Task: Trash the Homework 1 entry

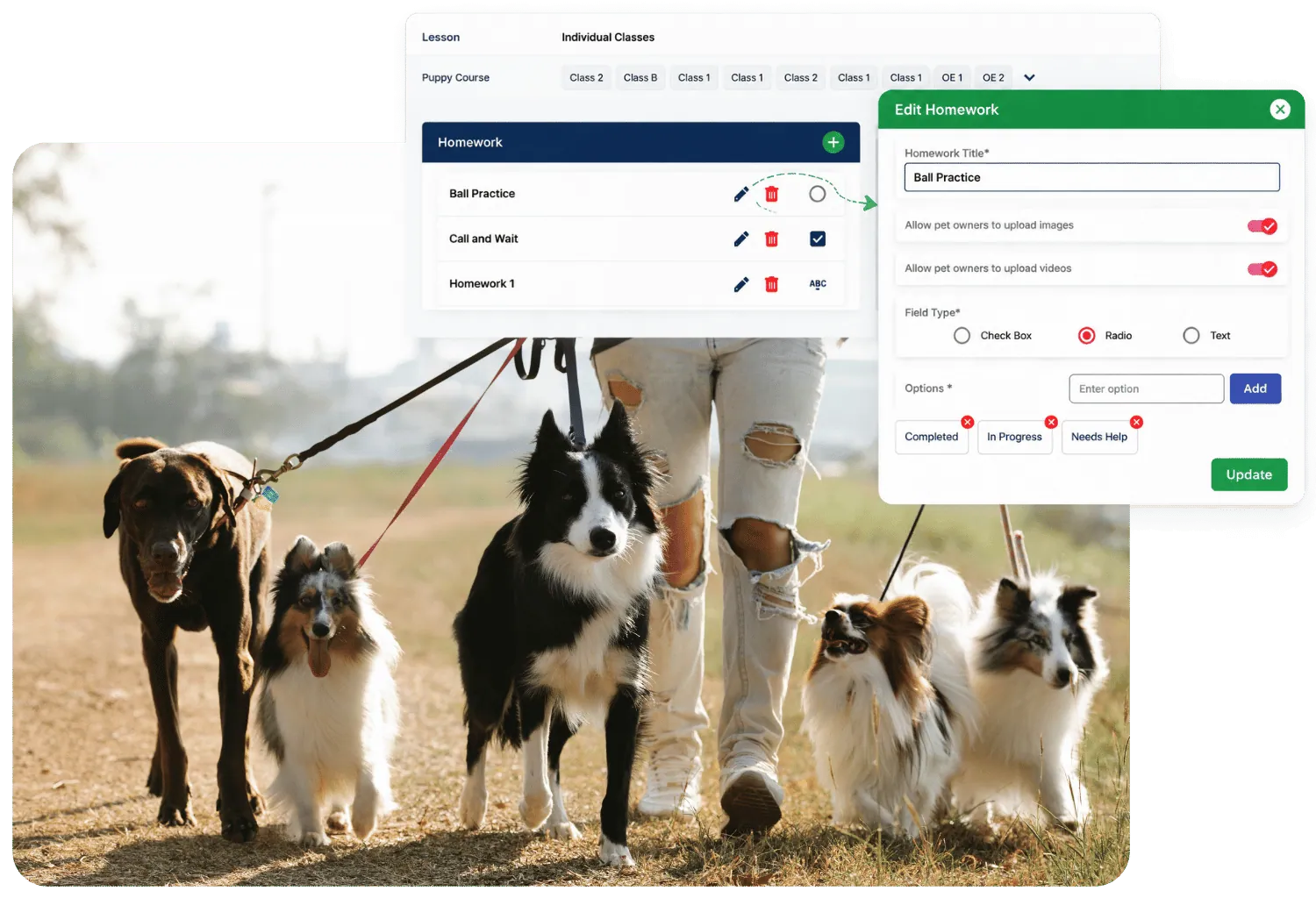Action: coord(771,284)
